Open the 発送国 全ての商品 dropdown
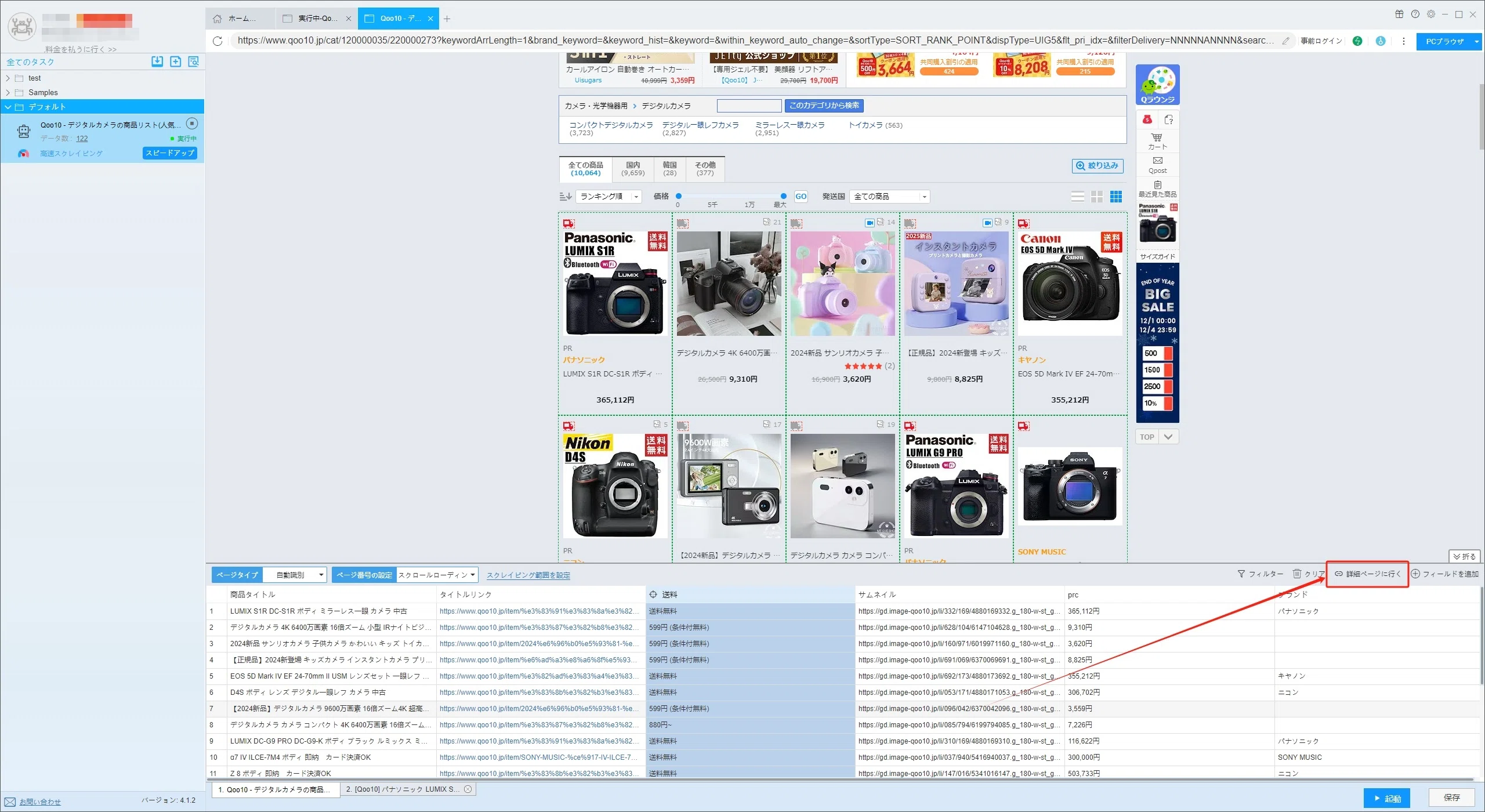The width and height of the screenshot is (1485, 812). coord(889,197)
